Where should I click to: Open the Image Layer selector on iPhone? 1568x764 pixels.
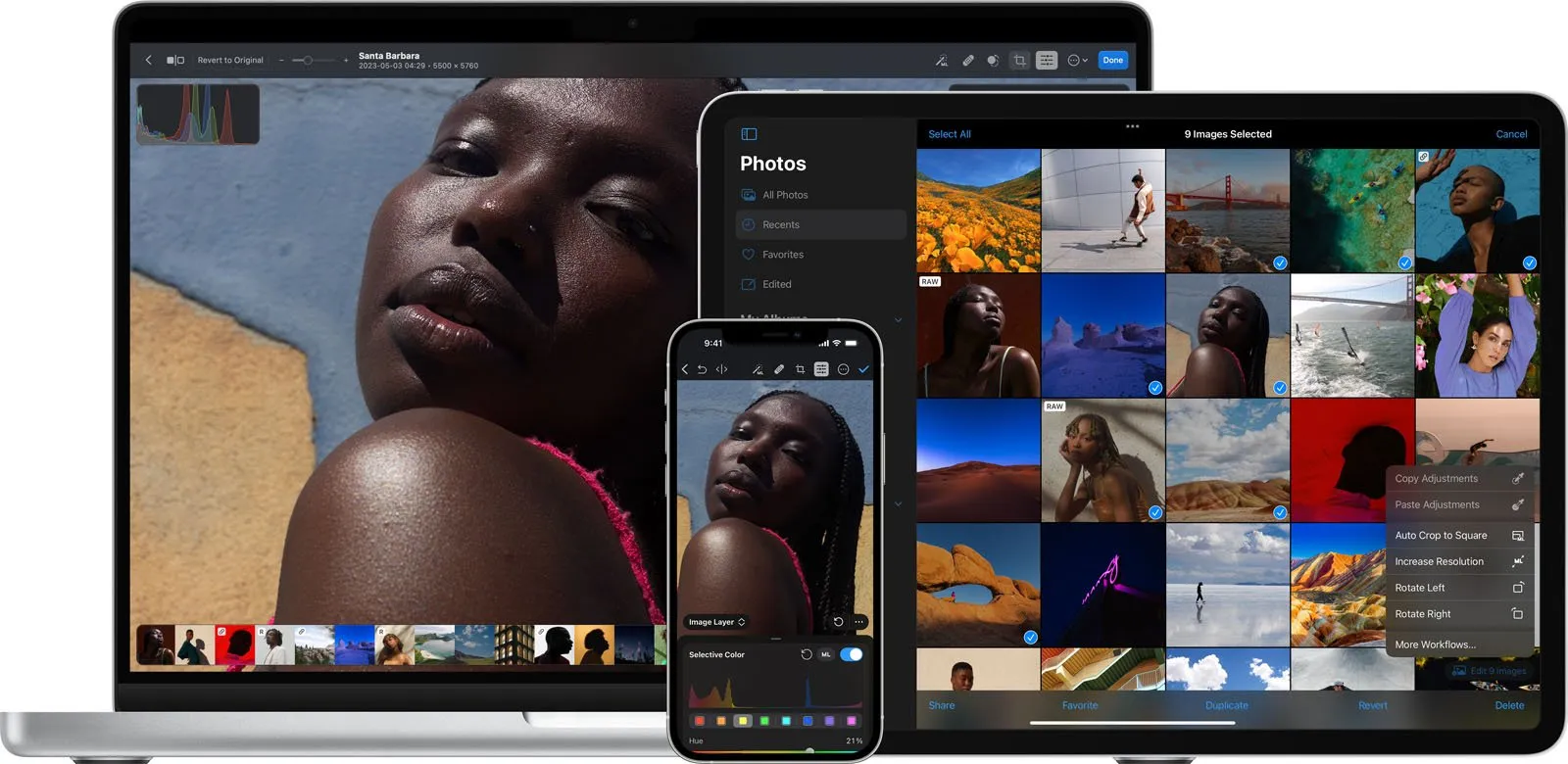716,622
